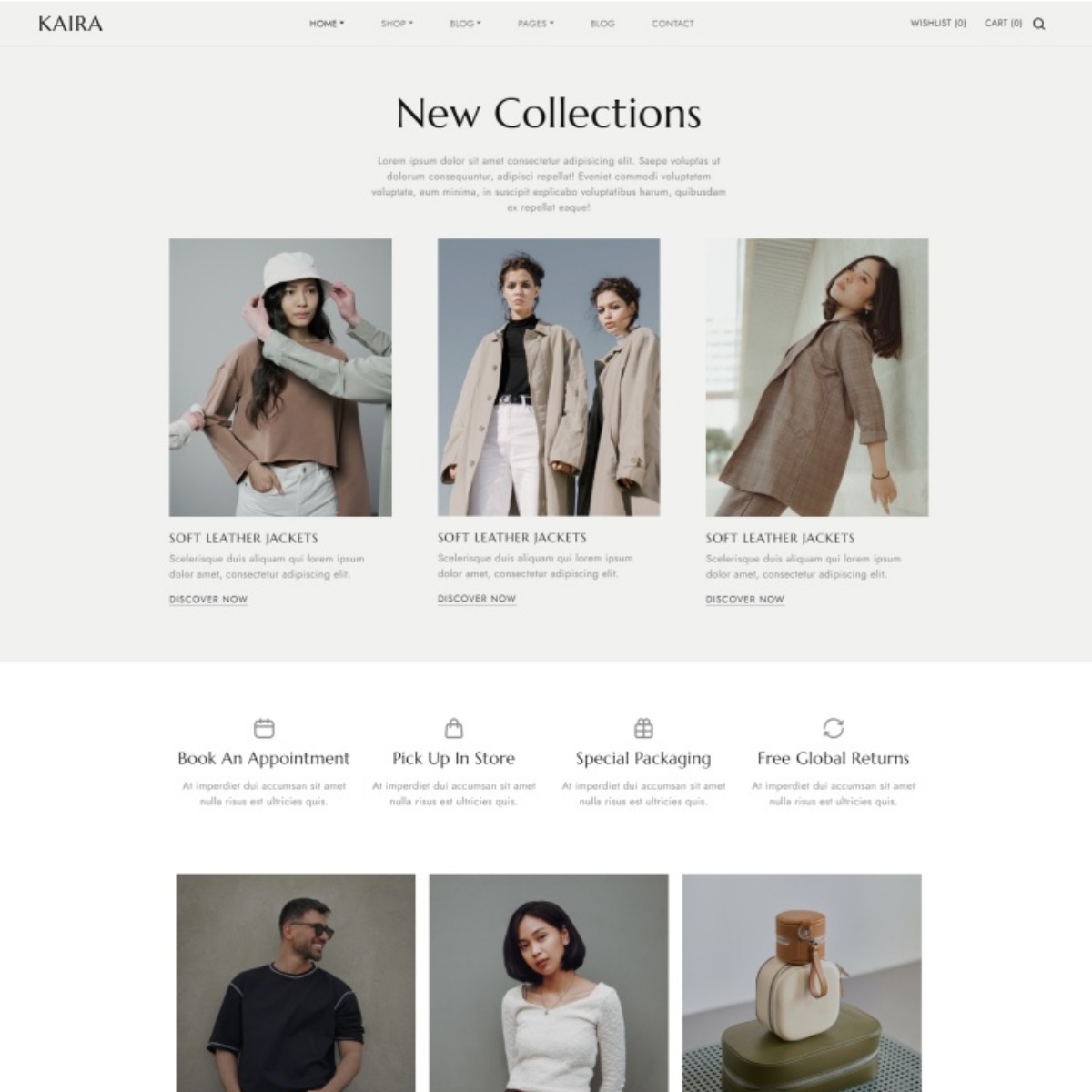
Task: Click Discover Now under the plaid blazer photo
Action: click(x=744, y=600)
